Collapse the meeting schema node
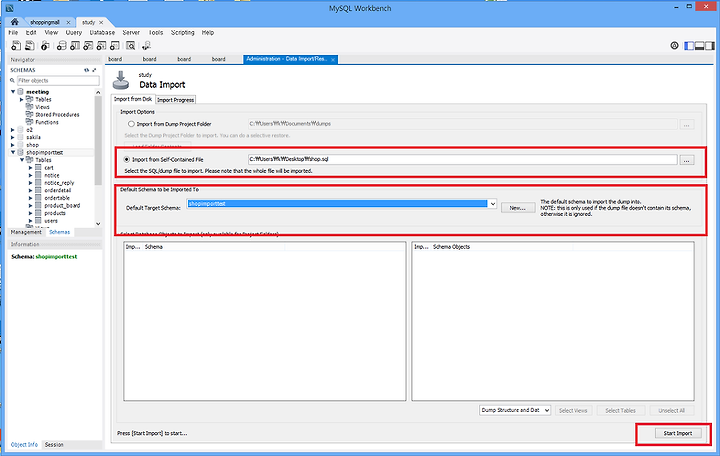Viewport: 720px width, 456px height. [x=13, y=92]
